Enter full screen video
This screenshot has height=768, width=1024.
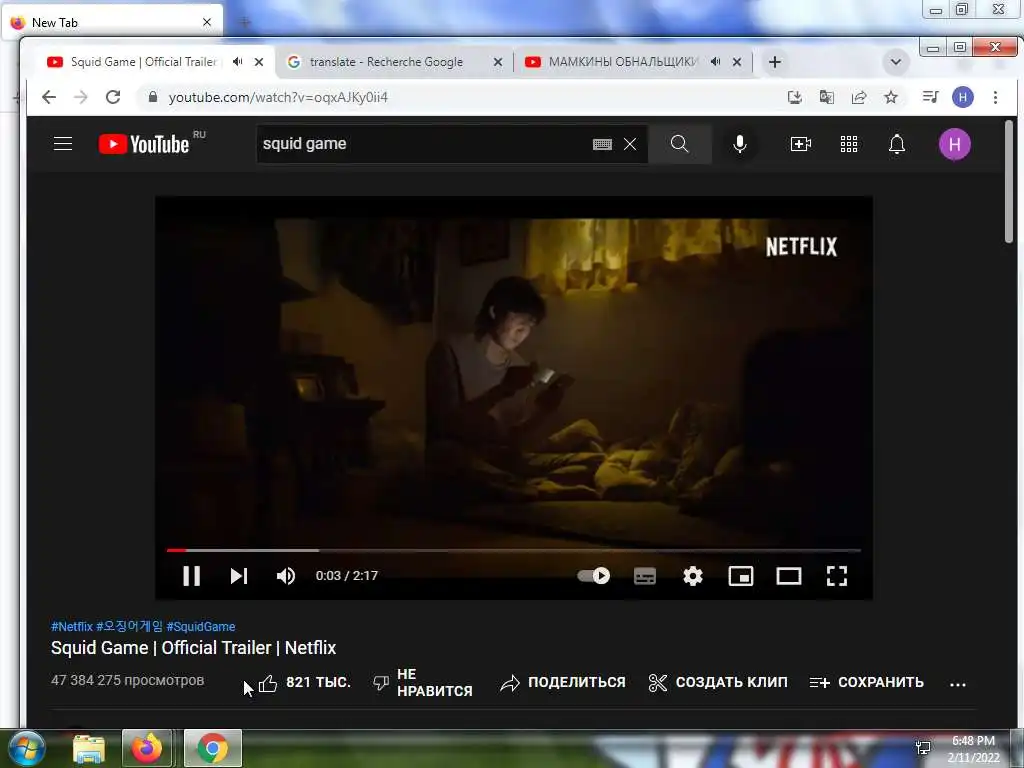(x=837, y=576)
